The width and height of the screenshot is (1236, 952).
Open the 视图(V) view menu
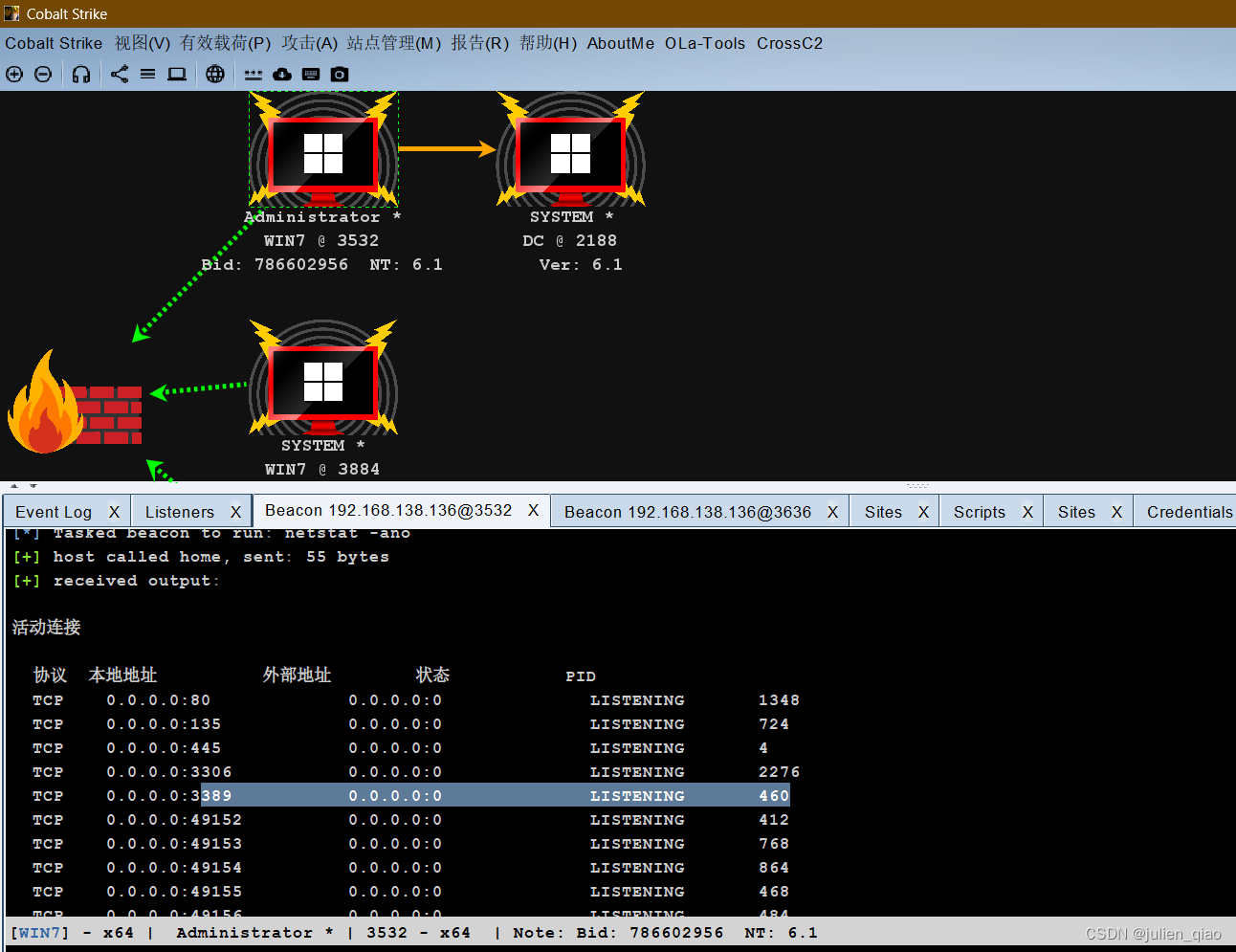(143, 43)
